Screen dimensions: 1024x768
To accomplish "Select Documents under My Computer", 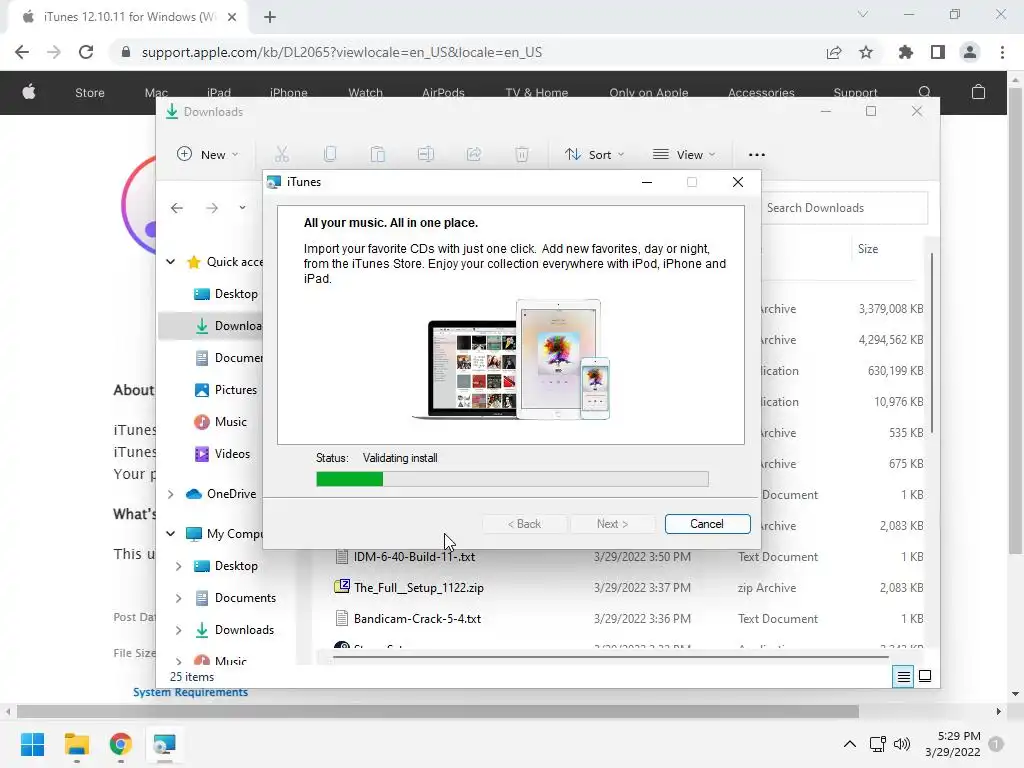I will [x=235, y=598].
